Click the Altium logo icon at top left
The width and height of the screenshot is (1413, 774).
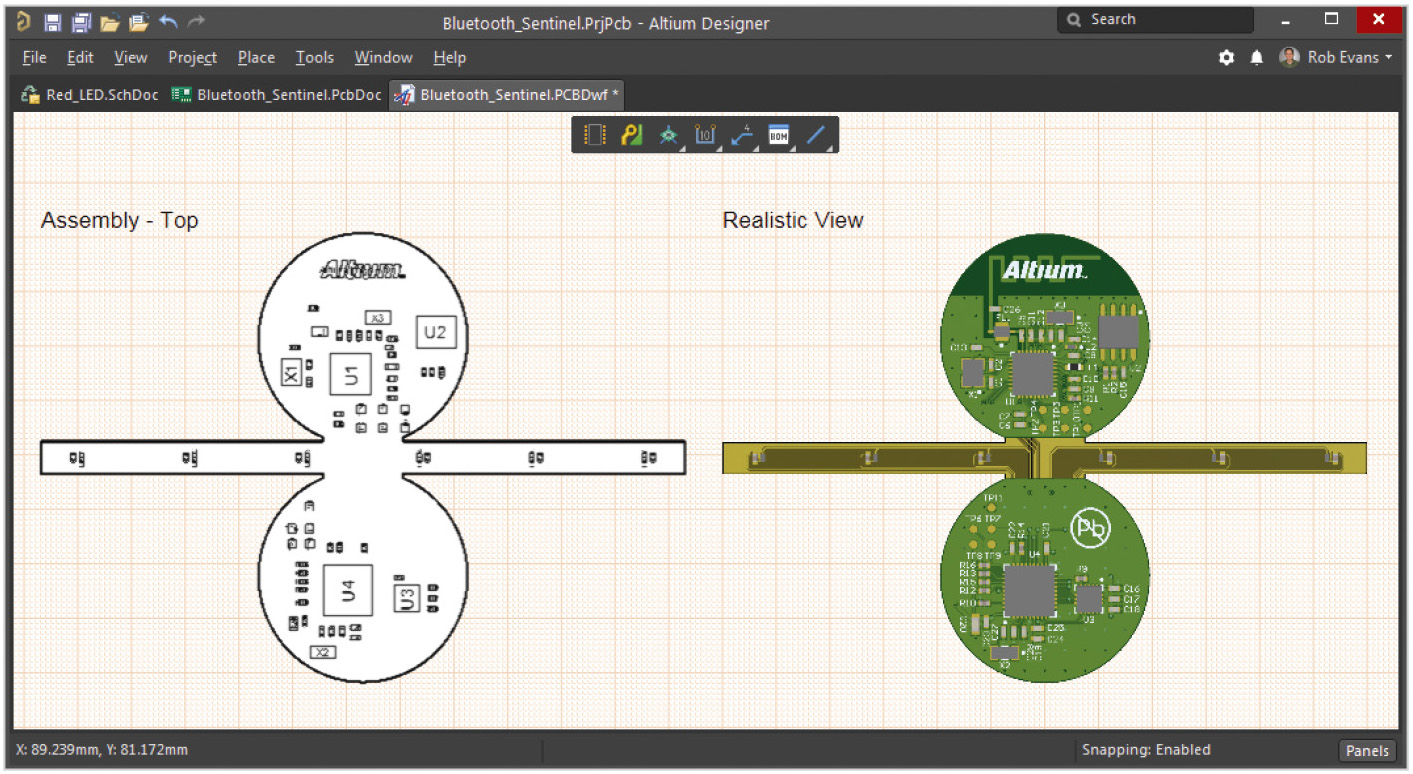(24, 21)
